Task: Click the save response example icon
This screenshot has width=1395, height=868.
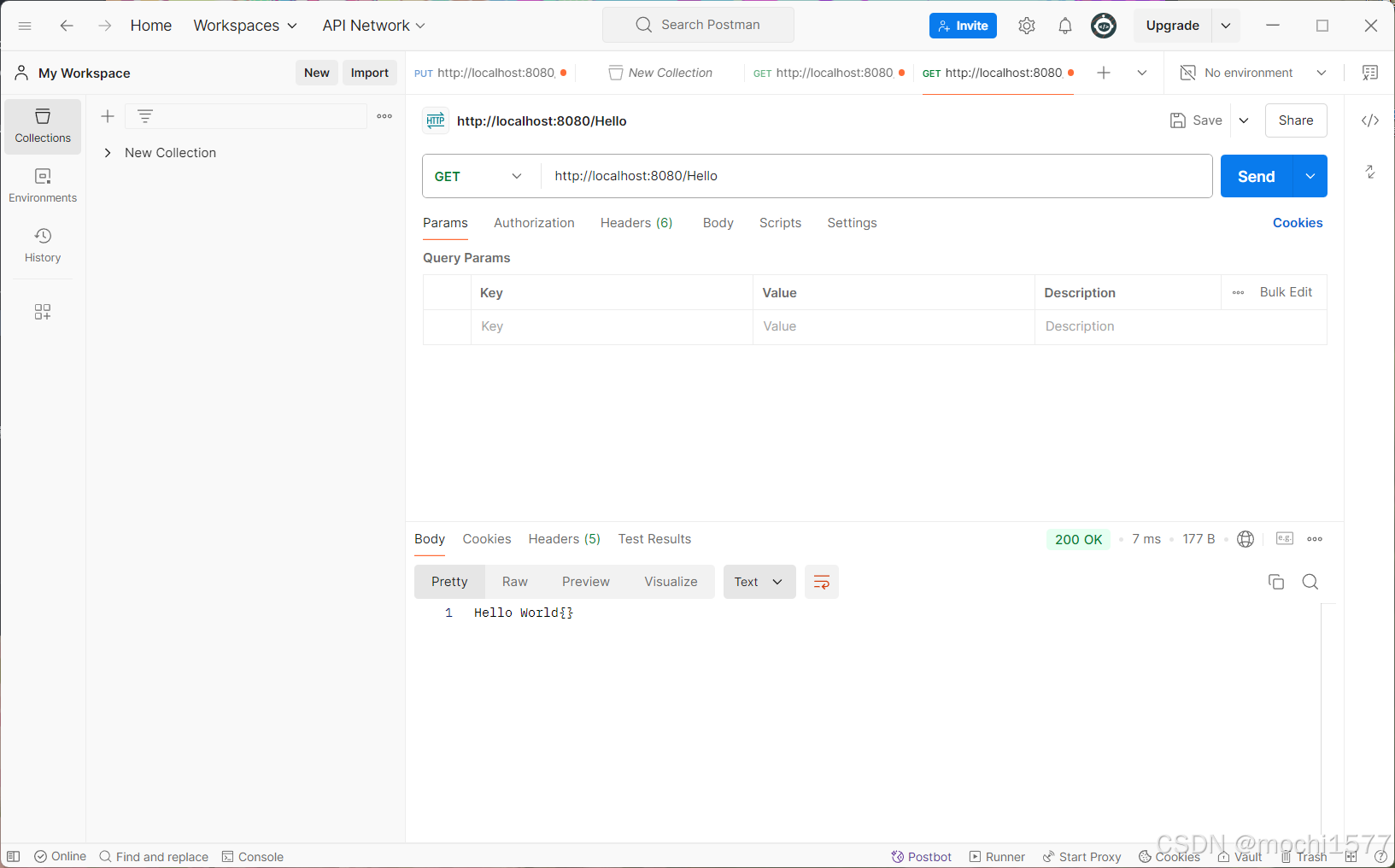Action: pos(1285,538)
